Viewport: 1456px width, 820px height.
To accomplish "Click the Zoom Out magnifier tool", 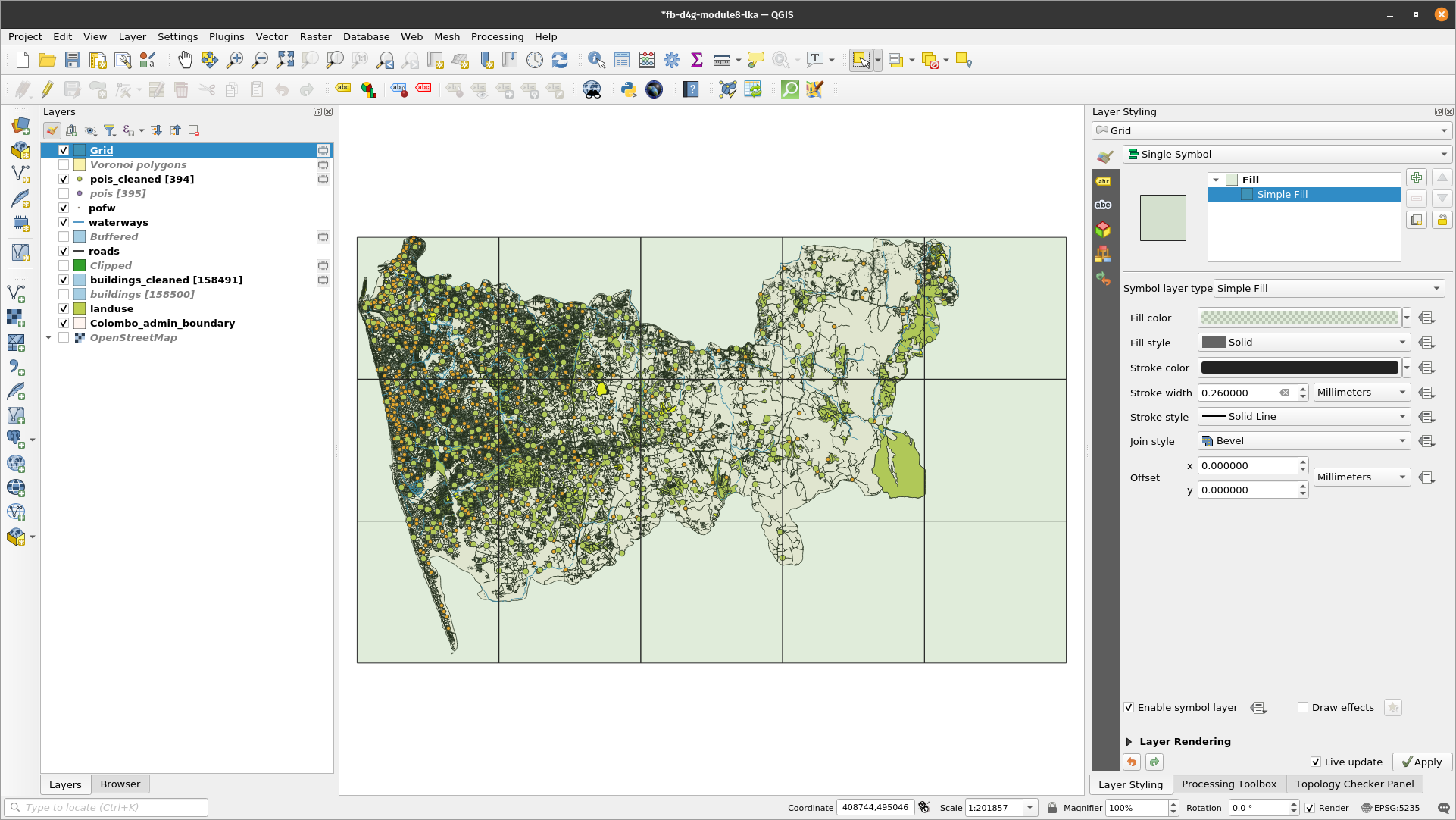I will point(260,61).
